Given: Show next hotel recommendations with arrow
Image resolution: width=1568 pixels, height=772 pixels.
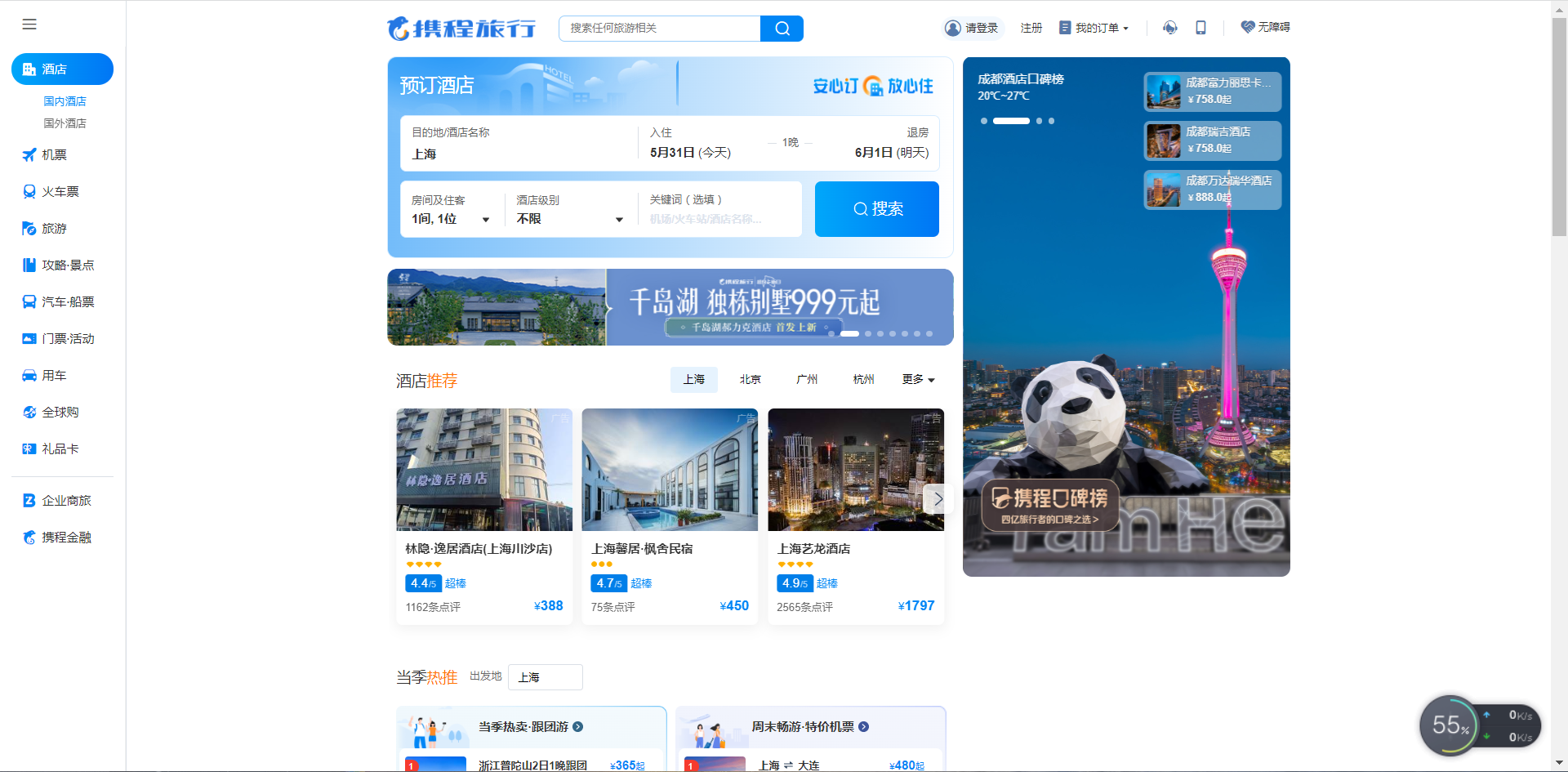Looking at the screenshot, I should point(938,498).
